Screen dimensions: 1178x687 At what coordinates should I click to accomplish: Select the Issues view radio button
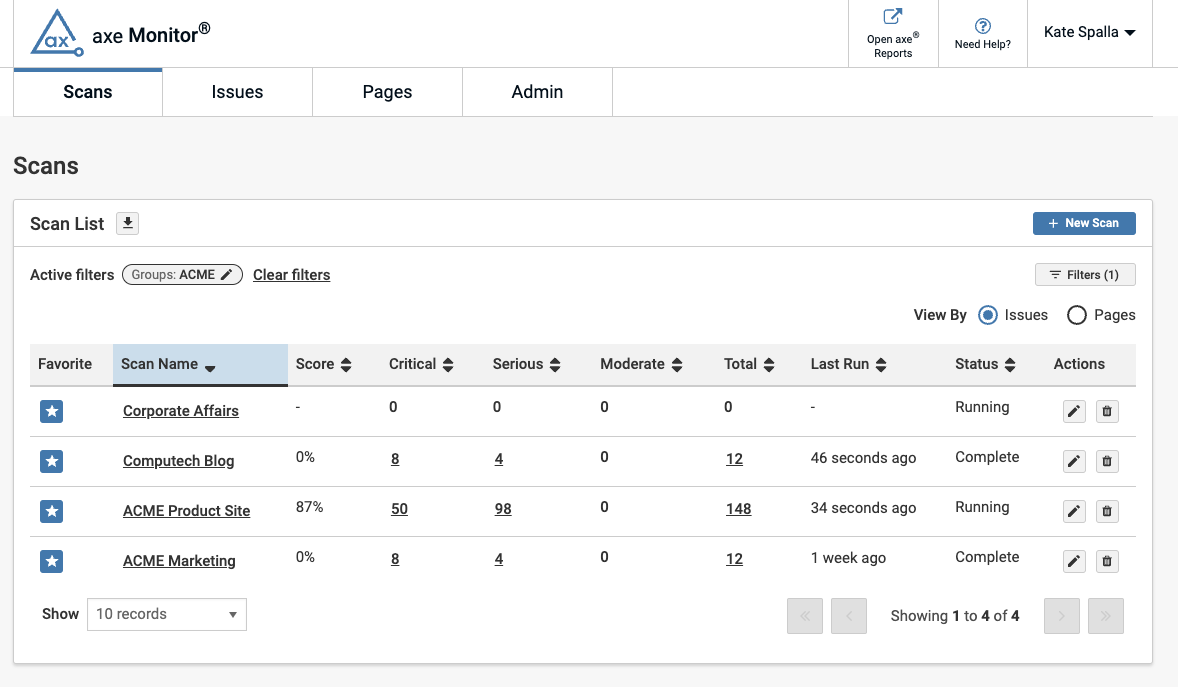[x=988, y=315]
